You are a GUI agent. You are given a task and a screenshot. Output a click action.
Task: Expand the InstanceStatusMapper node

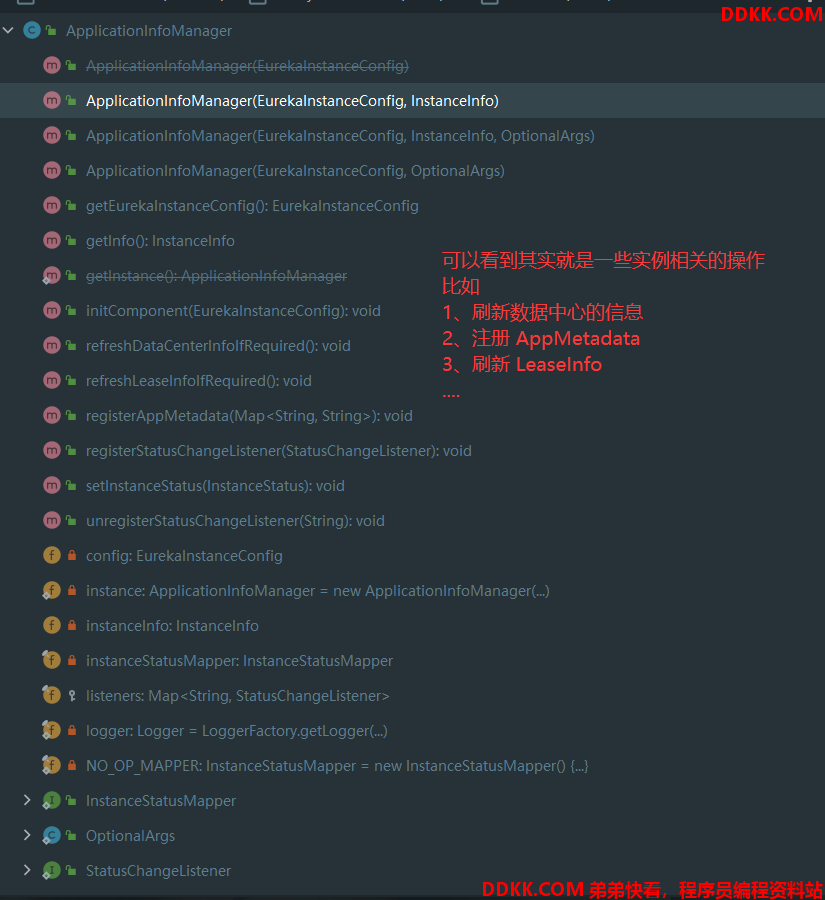click(x=26, y=800)
